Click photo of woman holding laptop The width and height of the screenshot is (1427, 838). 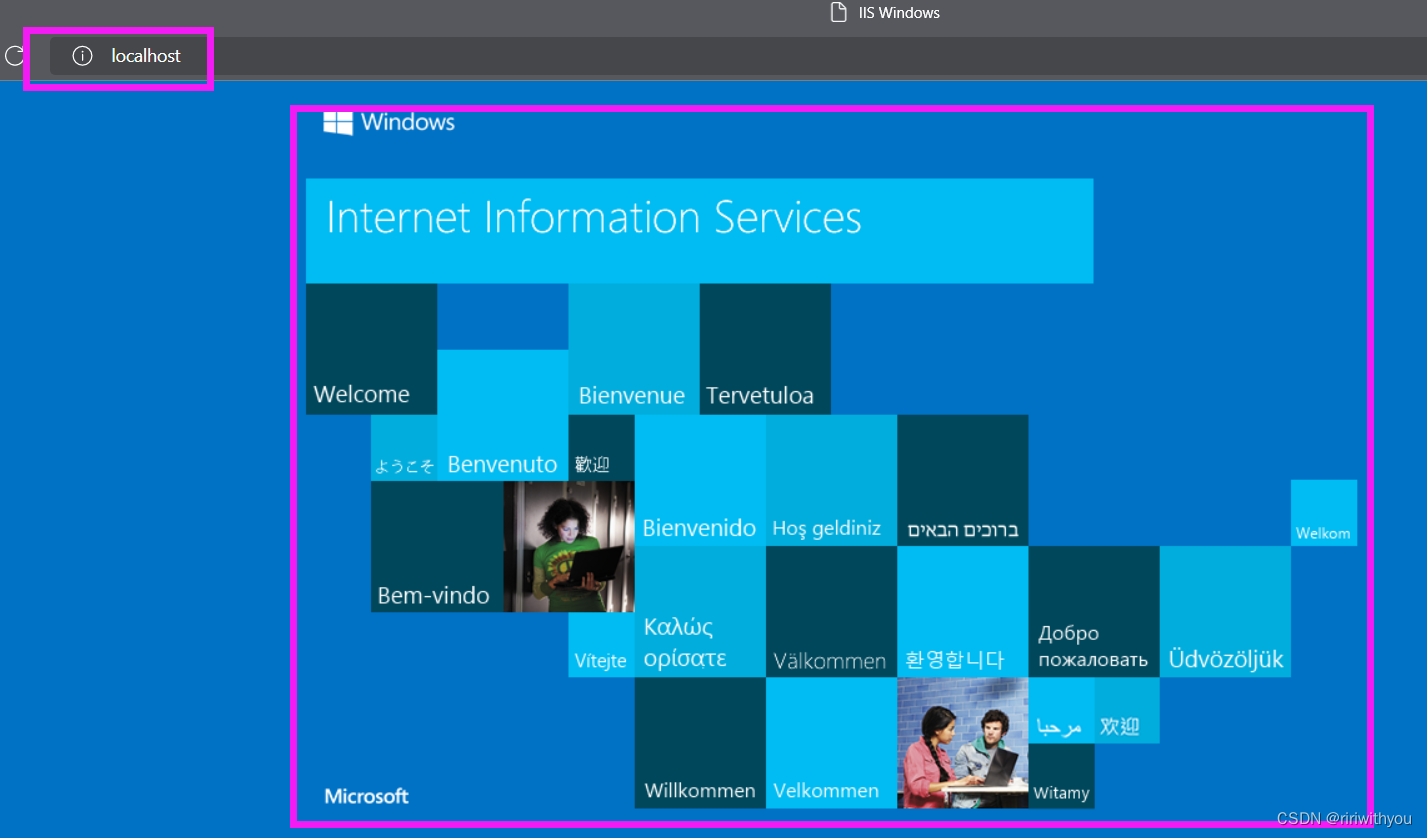569,546
